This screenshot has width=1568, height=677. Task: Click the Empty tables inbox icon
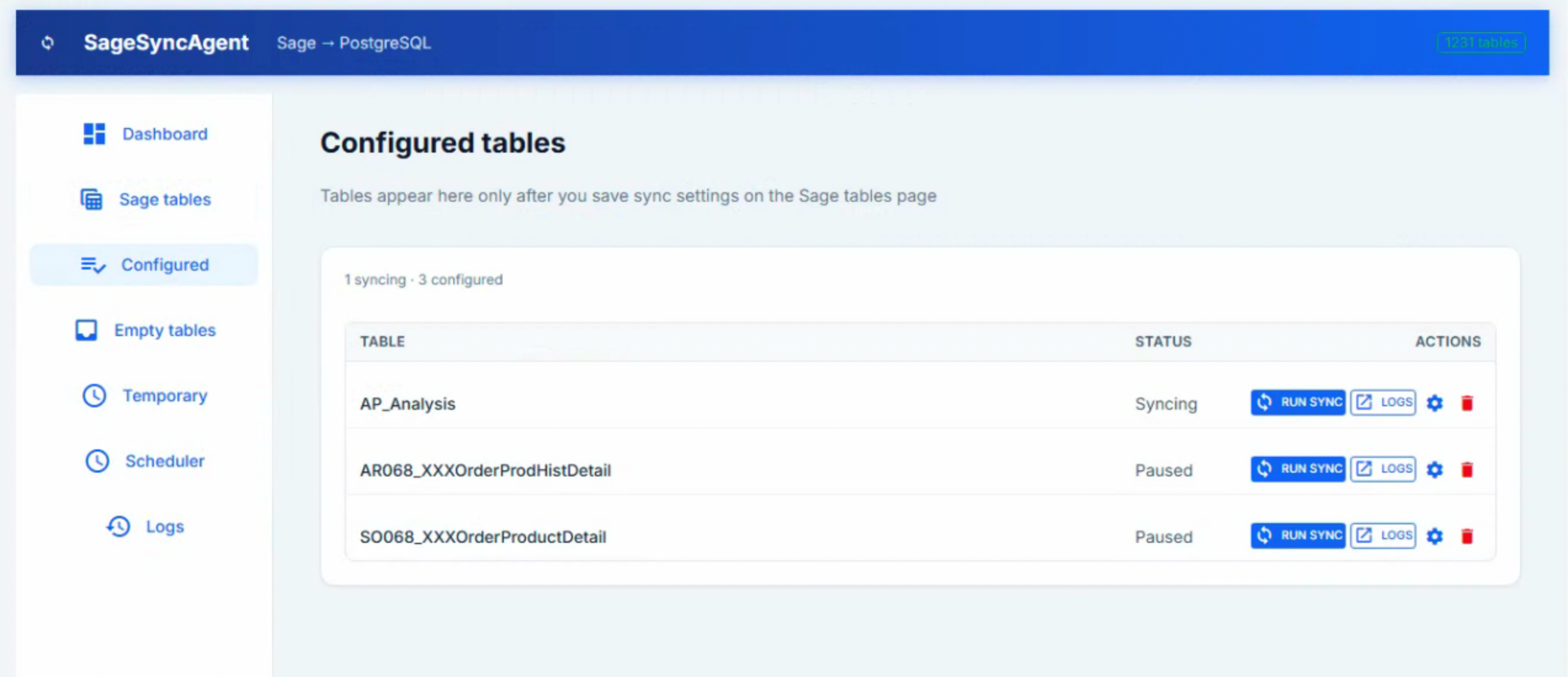pos(86,330)
